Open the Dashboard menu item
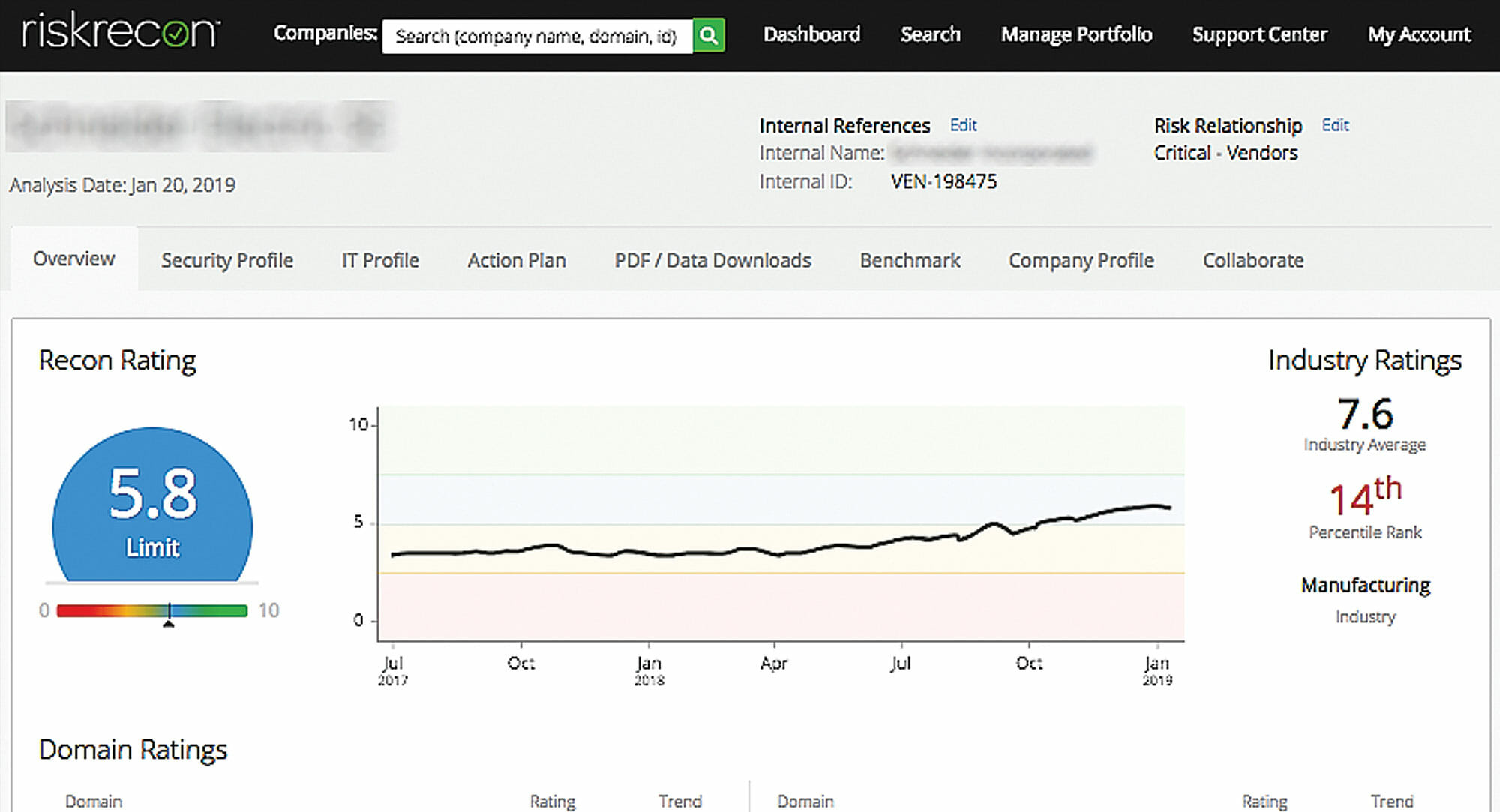Viewport: 1500px width, 812px height. pyautogui.click(x=811, y=34)
